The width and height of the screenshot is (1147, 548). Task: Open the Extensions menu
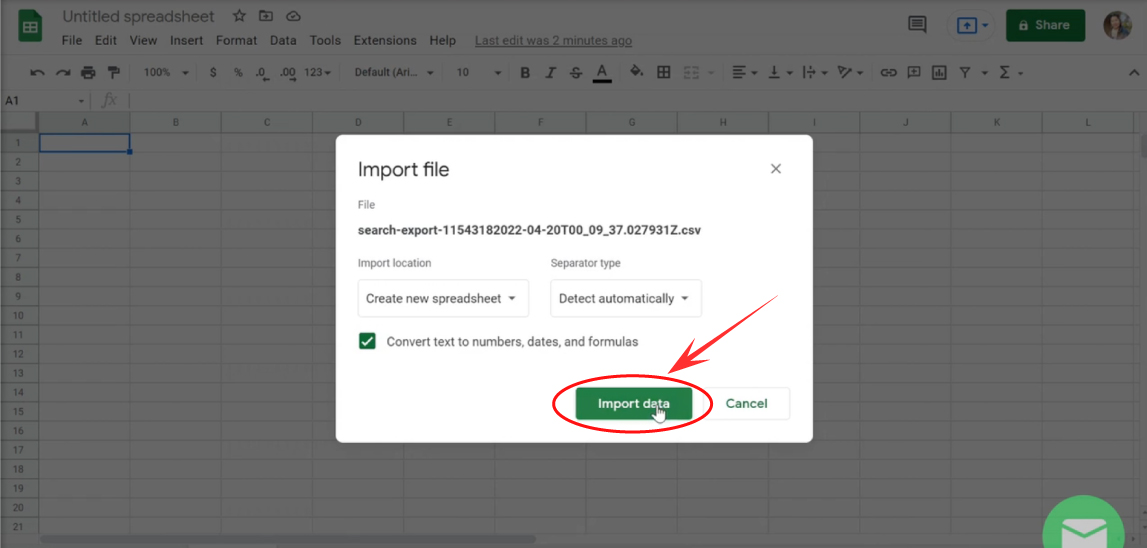(x=385, y=40)
